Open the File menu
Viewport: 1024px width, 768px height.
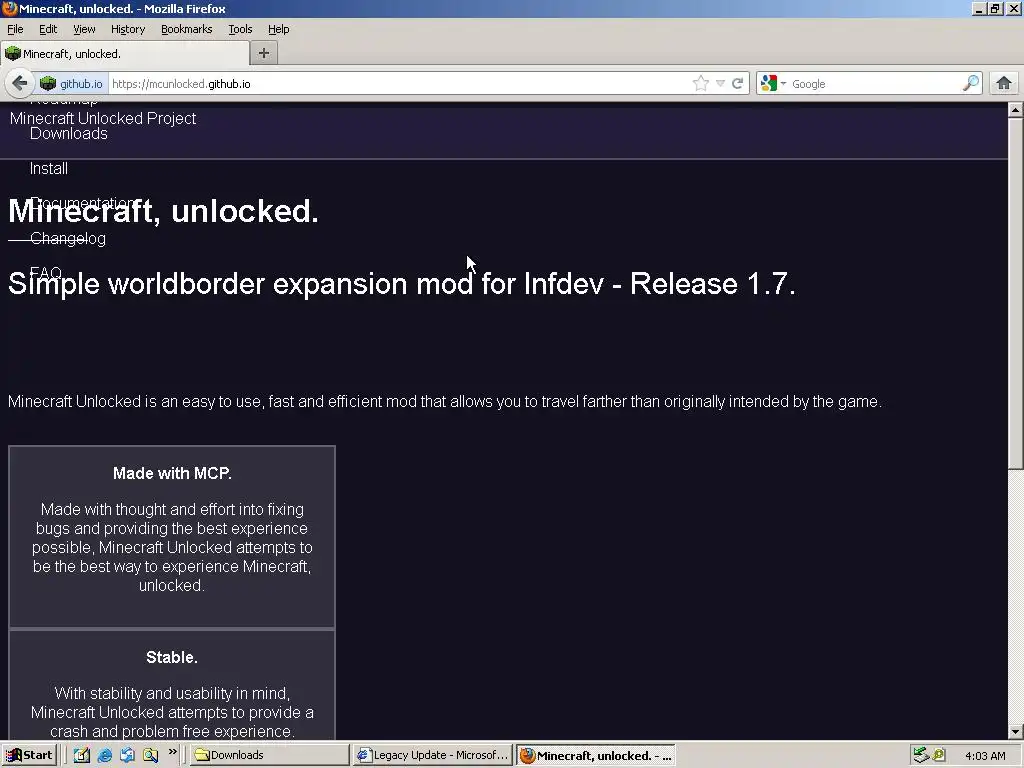[15, 29]
